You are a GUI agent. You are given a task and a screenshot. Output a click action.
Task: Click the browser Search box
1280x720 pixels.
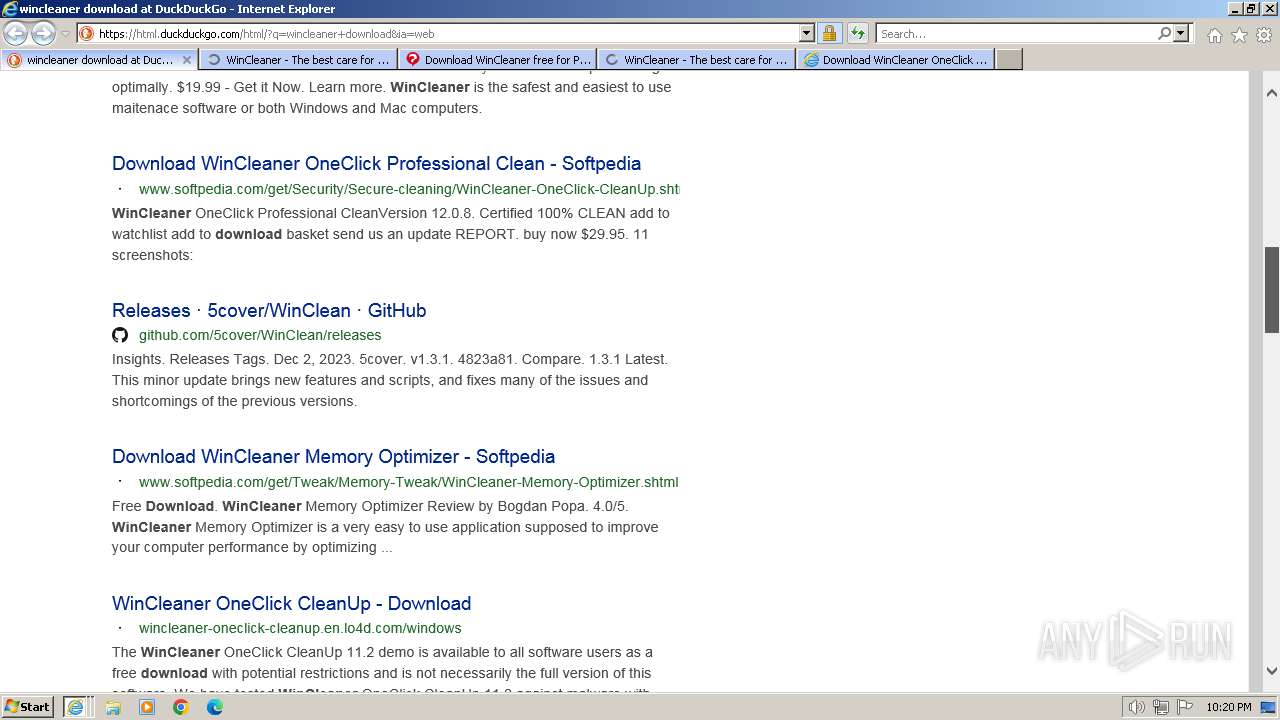tap(1016, 33)
